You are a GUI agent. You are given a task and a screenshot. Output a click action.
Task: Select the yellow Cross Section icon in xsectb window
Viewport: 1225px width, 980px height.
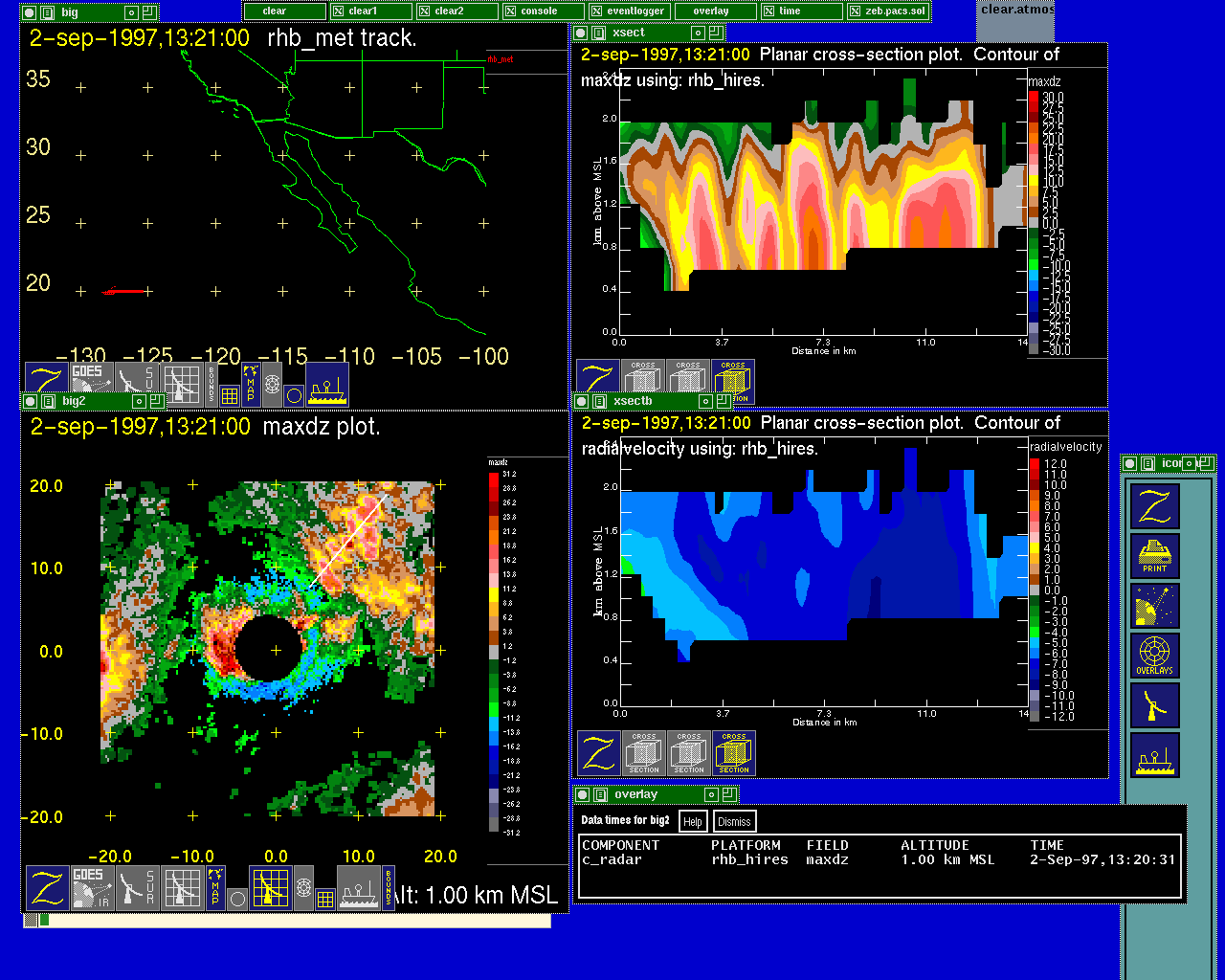[x=734, y=753]
